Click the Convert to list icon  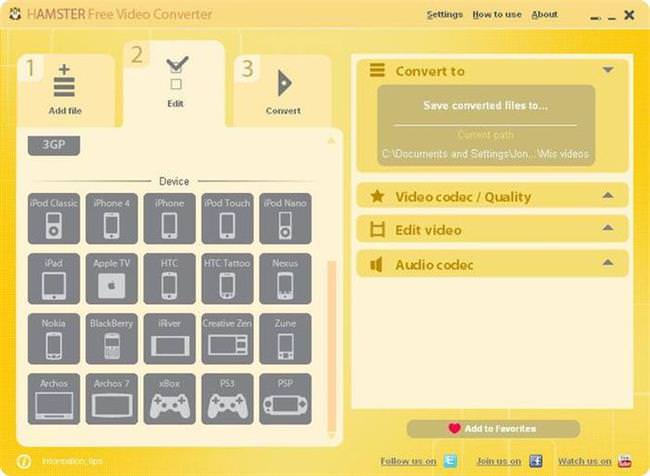click(377, 70)
